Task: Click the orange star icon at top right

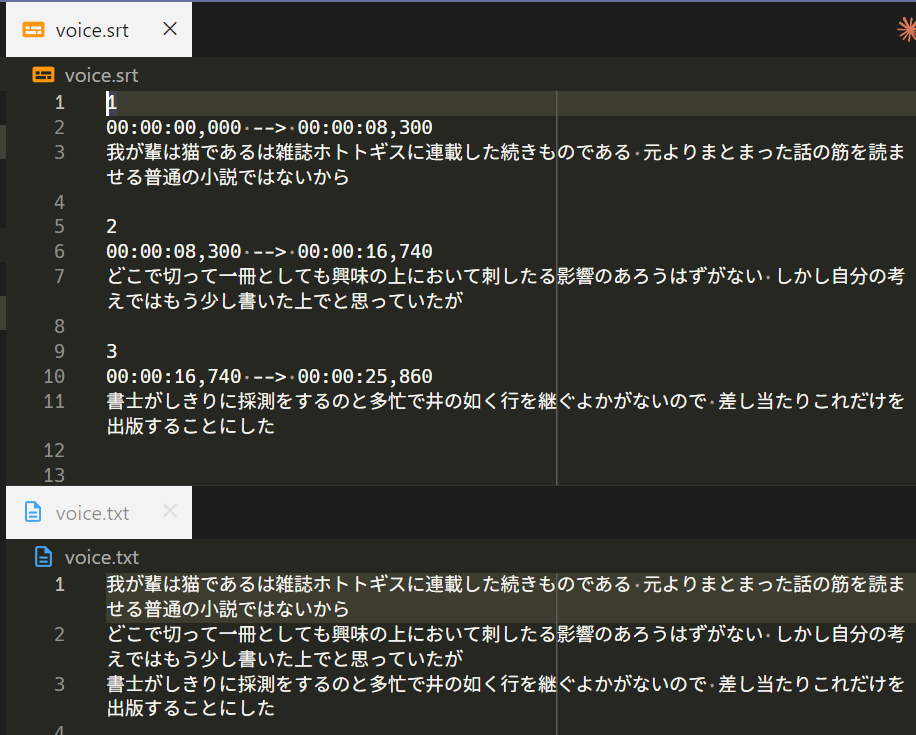Action: (906, 30)
